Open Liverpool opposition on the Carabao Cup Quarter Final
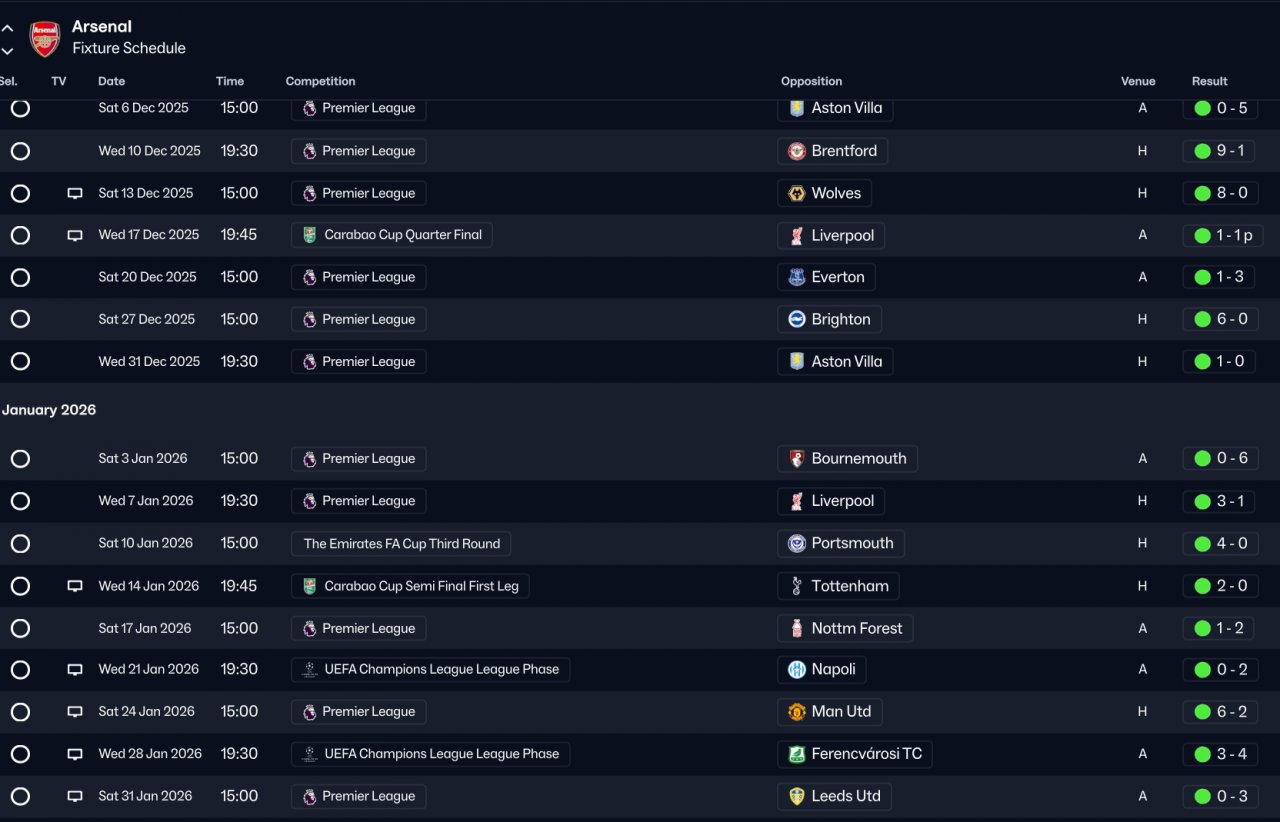 (831, 236)
